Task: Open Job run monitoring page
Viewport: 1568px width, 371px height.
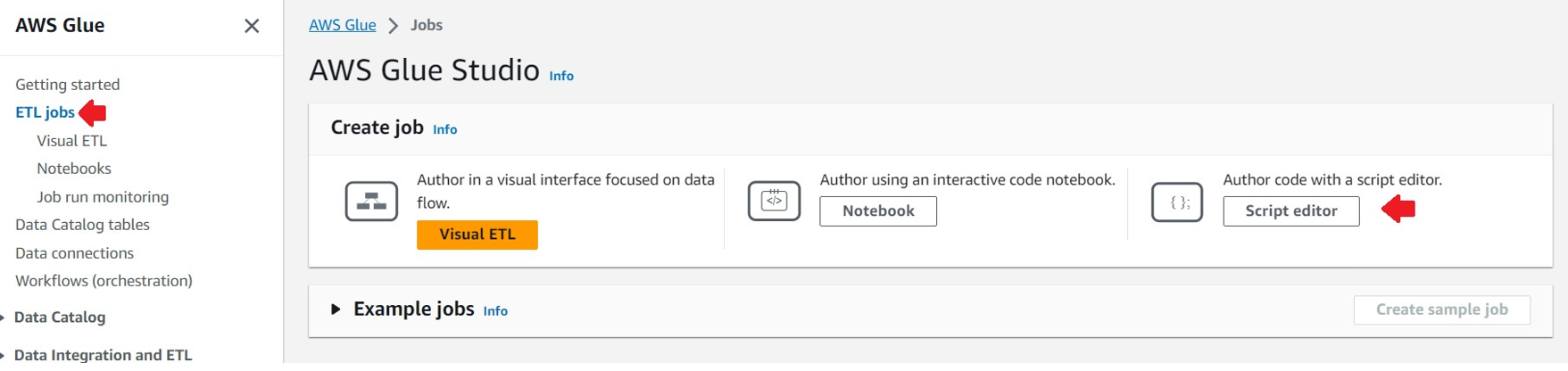Action: [x=103, y=197]
